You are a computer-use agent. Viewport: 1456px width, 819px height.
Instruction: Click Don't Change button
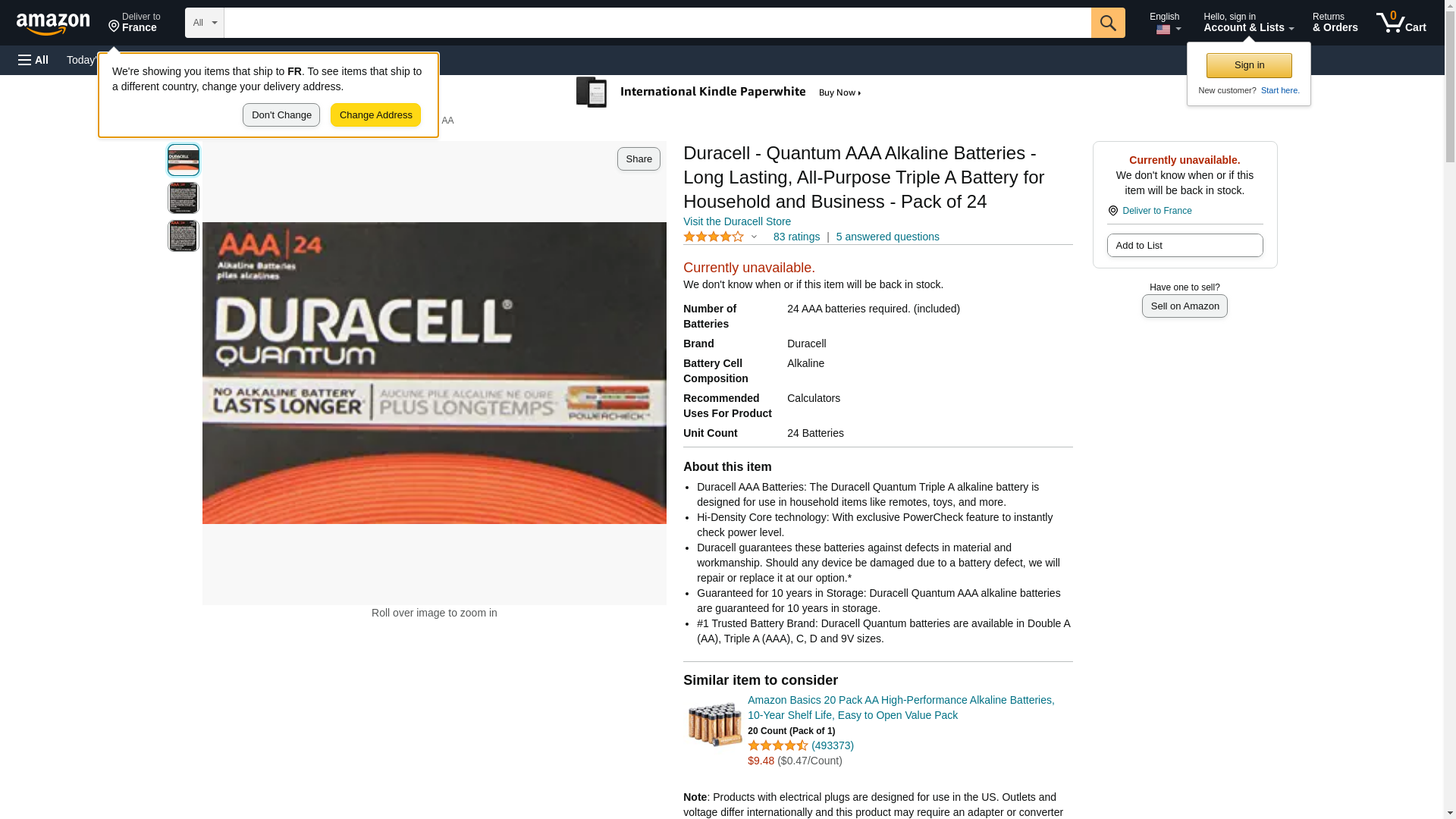[x=281, y=115]
